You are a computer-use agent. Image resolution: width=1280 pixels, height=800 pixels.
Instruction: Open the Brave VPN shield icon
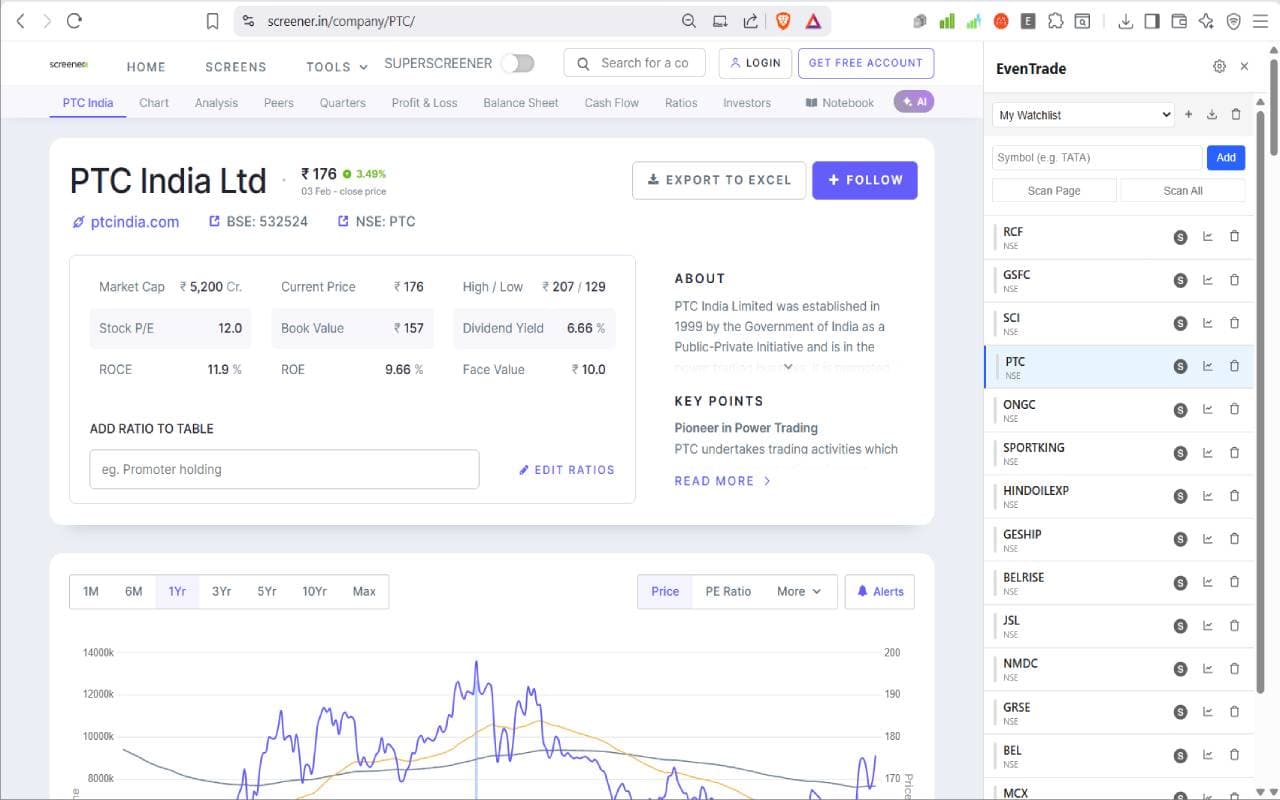coord(1233,21)
